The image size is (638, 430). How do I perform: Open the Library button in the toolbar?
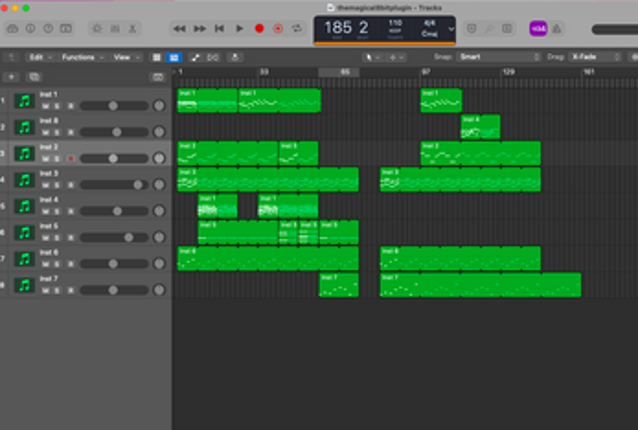point(11,29)
